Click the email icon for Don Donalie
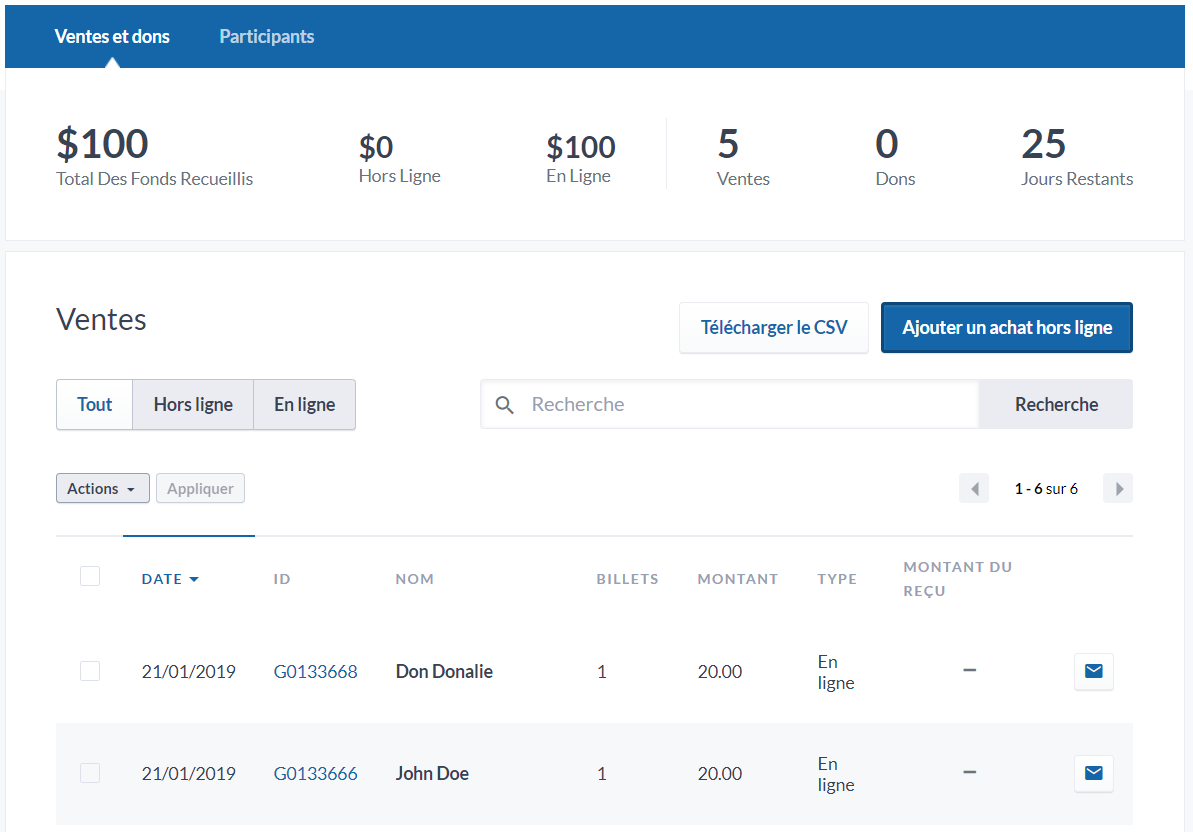 point(1093,672)
